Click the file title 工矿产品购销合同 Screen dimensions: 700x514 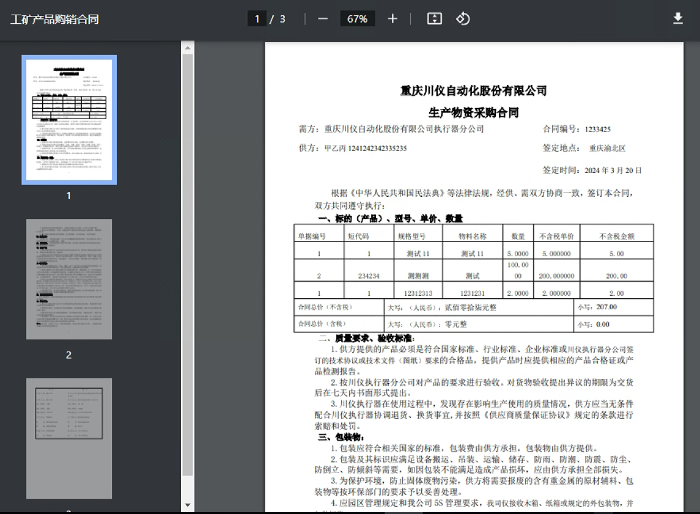54,19
